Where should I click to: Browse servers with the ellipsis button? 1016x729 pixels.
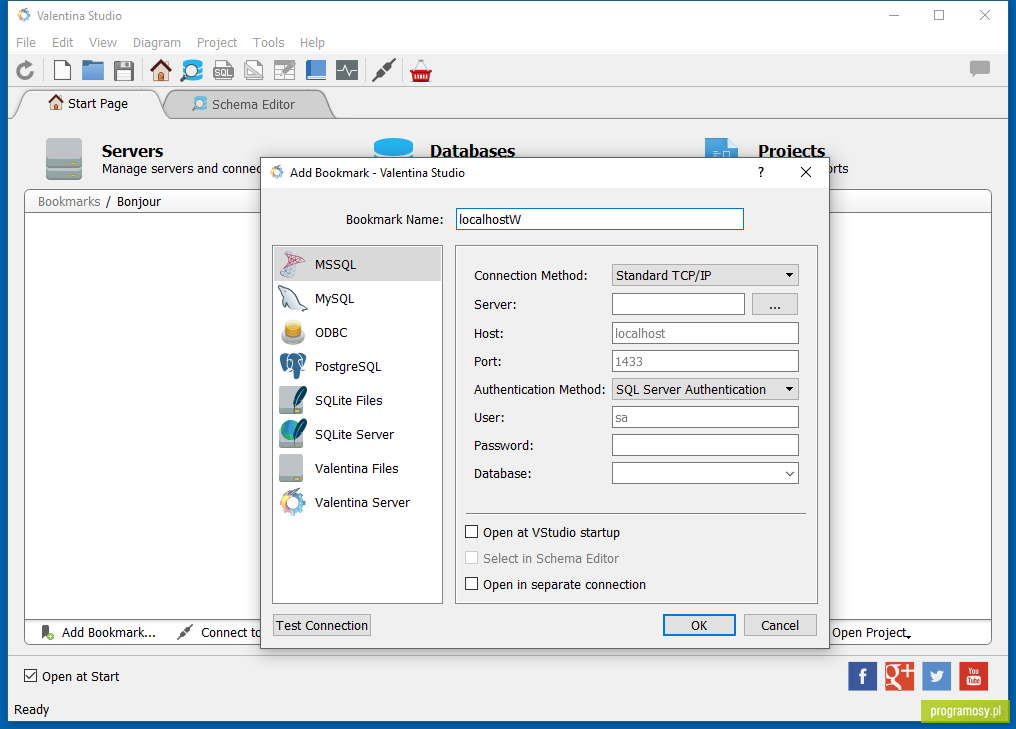tap(775, 305)
